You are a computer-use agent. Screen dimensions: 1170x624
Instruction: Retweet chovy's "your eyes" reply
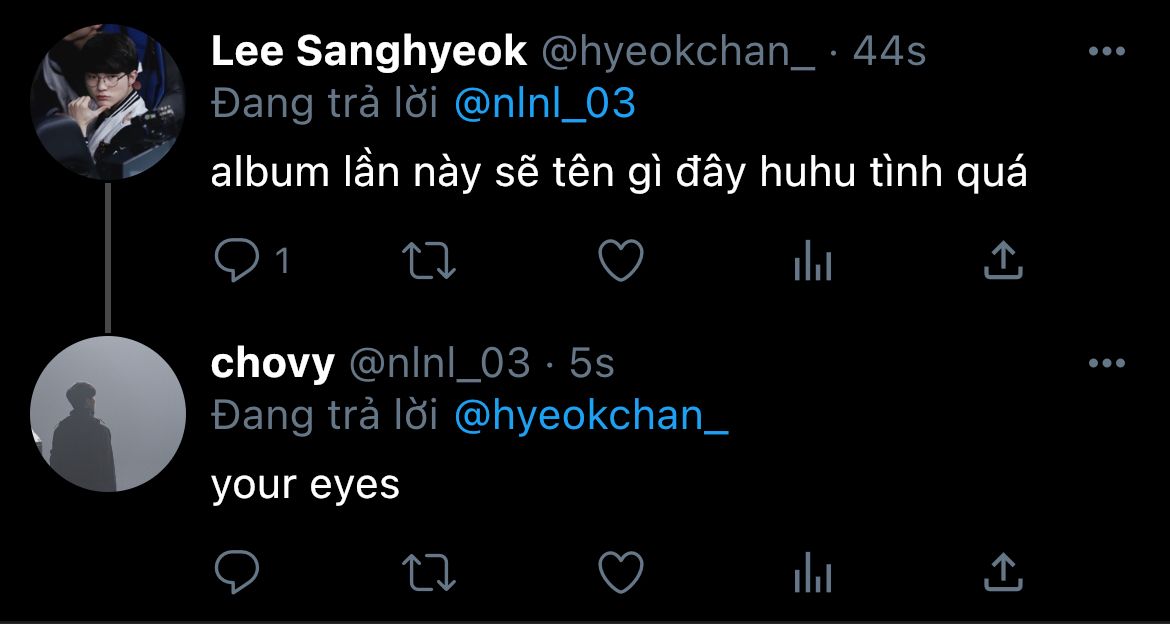click(429, 573)
